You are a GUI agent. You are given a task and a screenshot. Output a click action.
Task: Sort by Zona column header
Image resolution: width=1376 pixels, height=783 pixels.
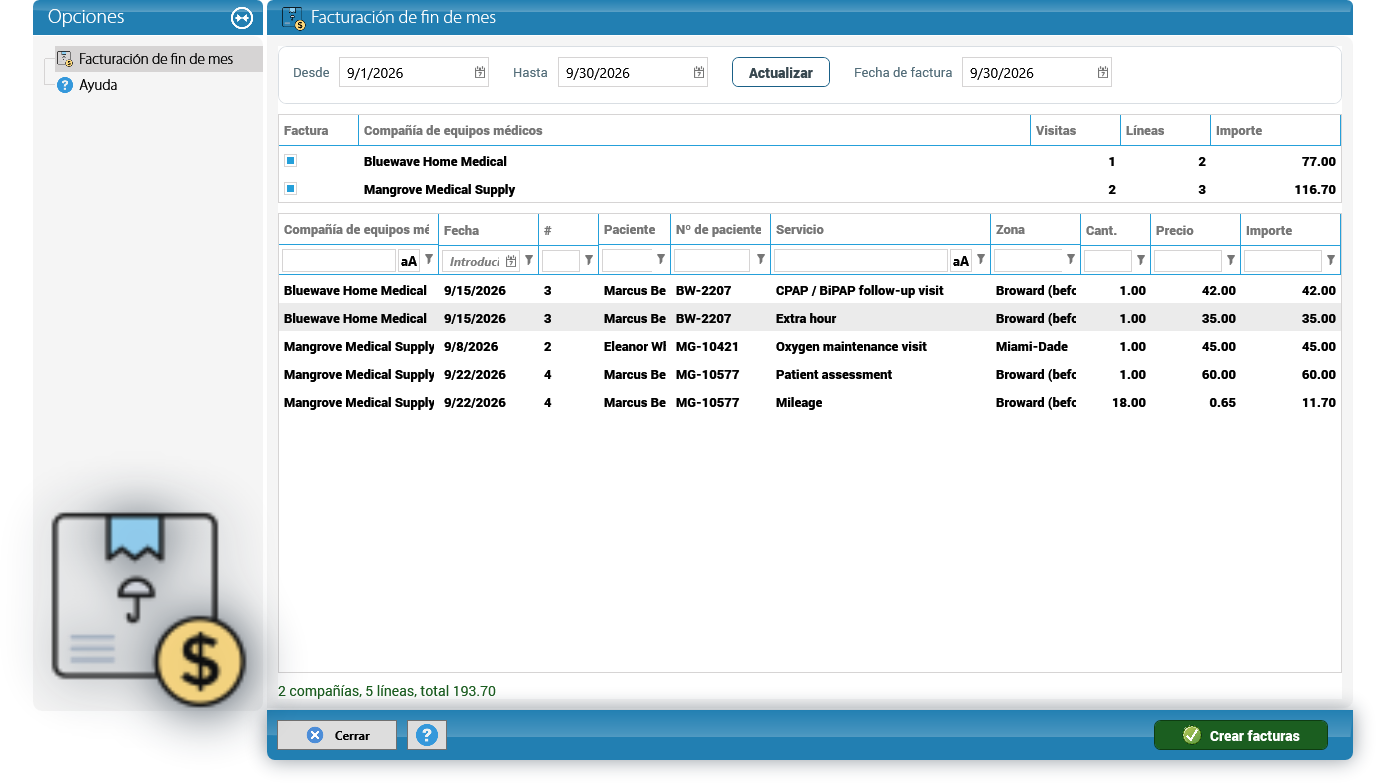point(1035,230)
